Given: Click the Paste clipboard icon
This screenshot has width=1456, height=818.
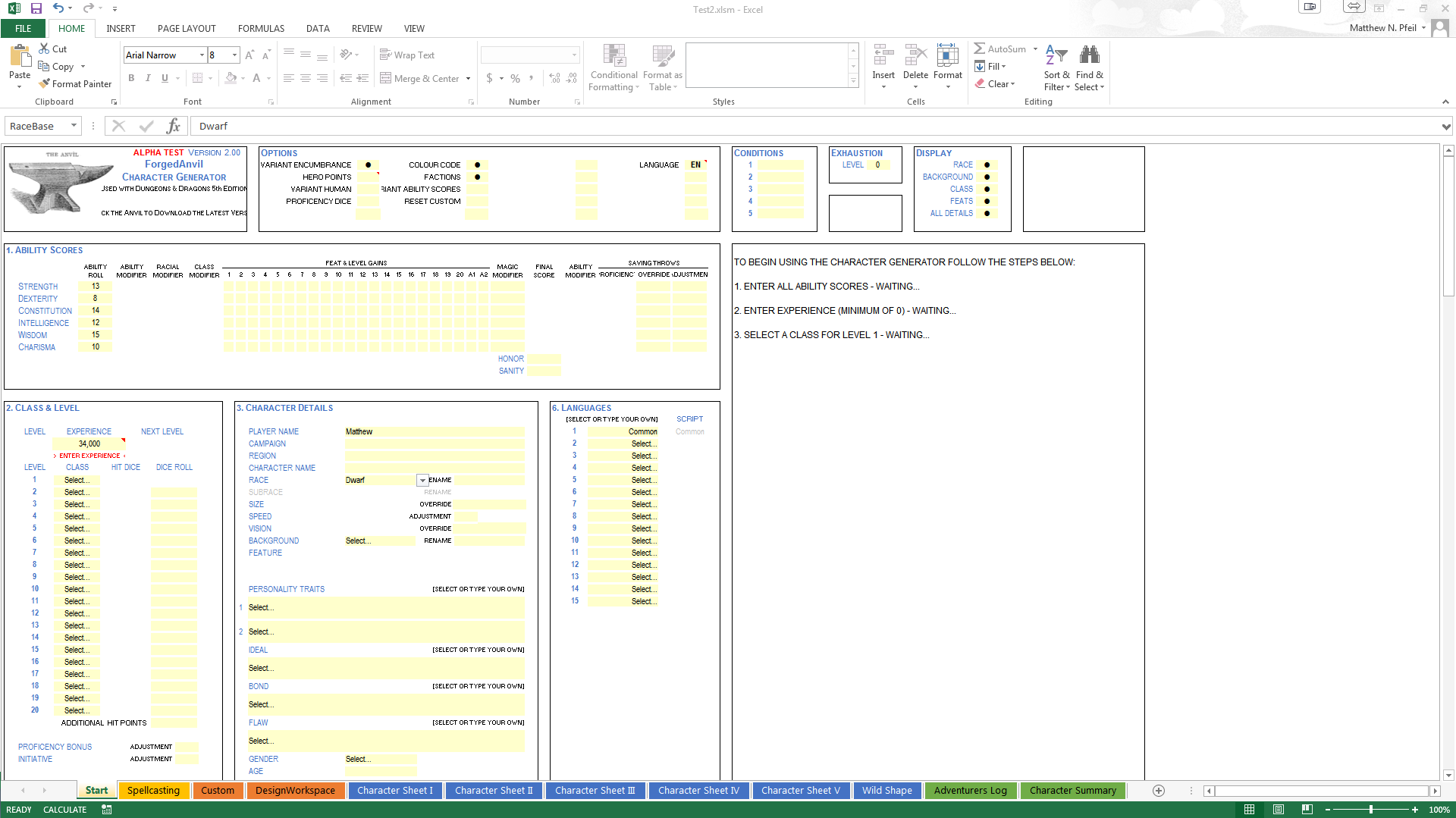Looking at the screenshot, I should pos(20,56).
